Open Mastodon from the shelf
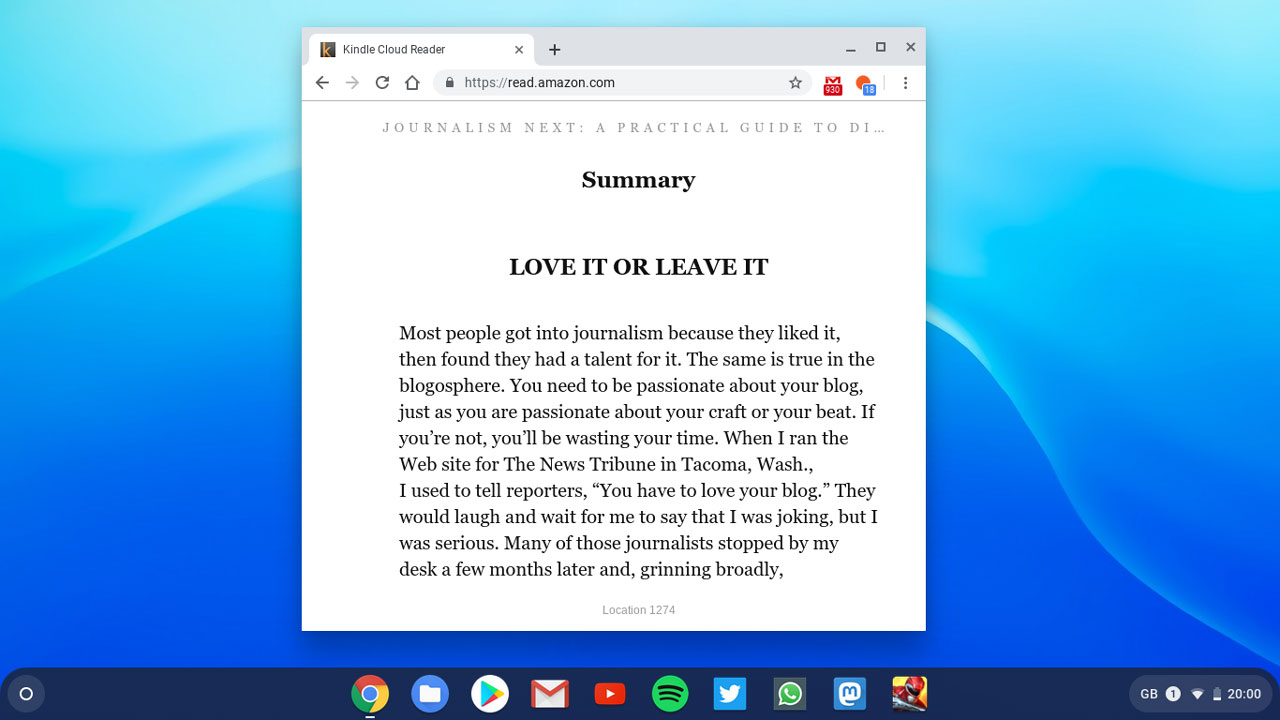Screen dimensions: 1280x720 pos(850,694)
